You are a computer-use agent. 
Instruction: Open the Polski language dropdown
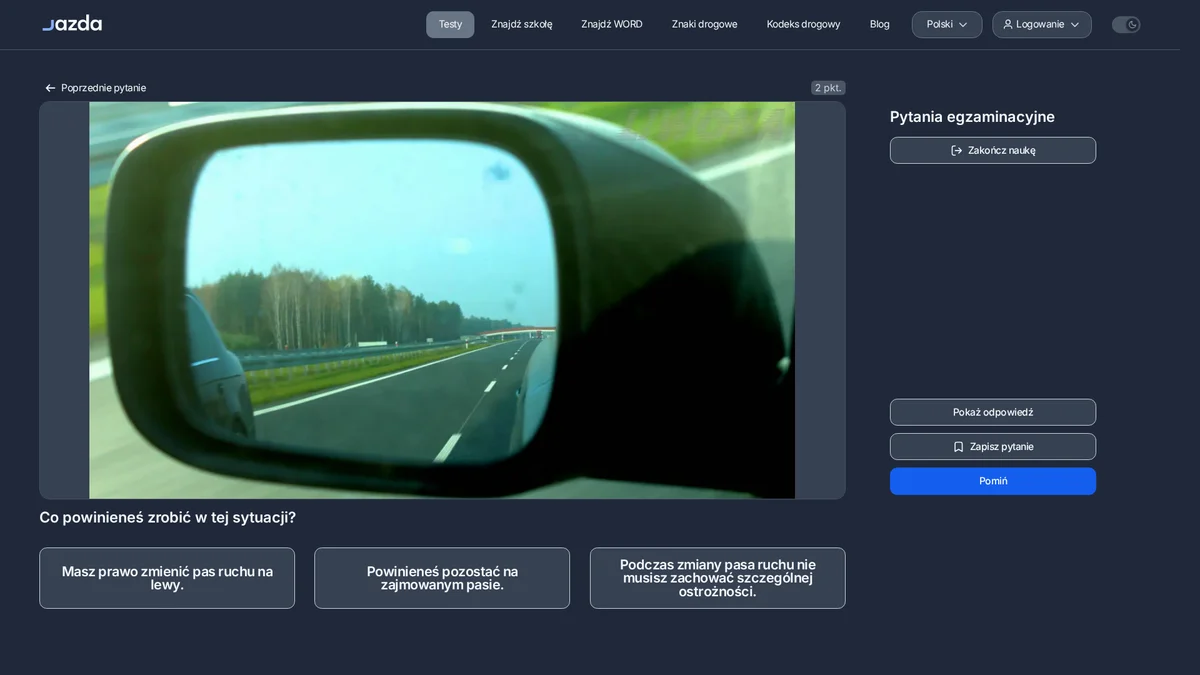(x=947, y=24)
